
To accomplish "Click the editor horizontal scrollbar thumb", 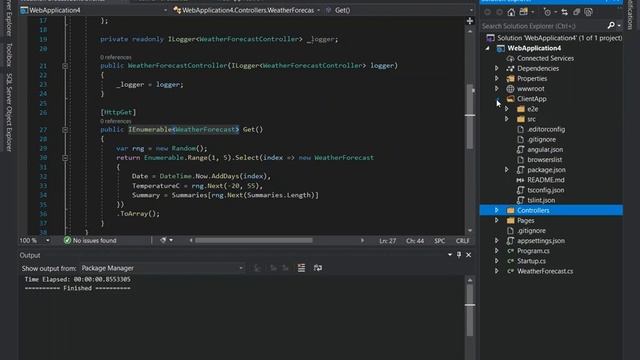I will [253, 240].
